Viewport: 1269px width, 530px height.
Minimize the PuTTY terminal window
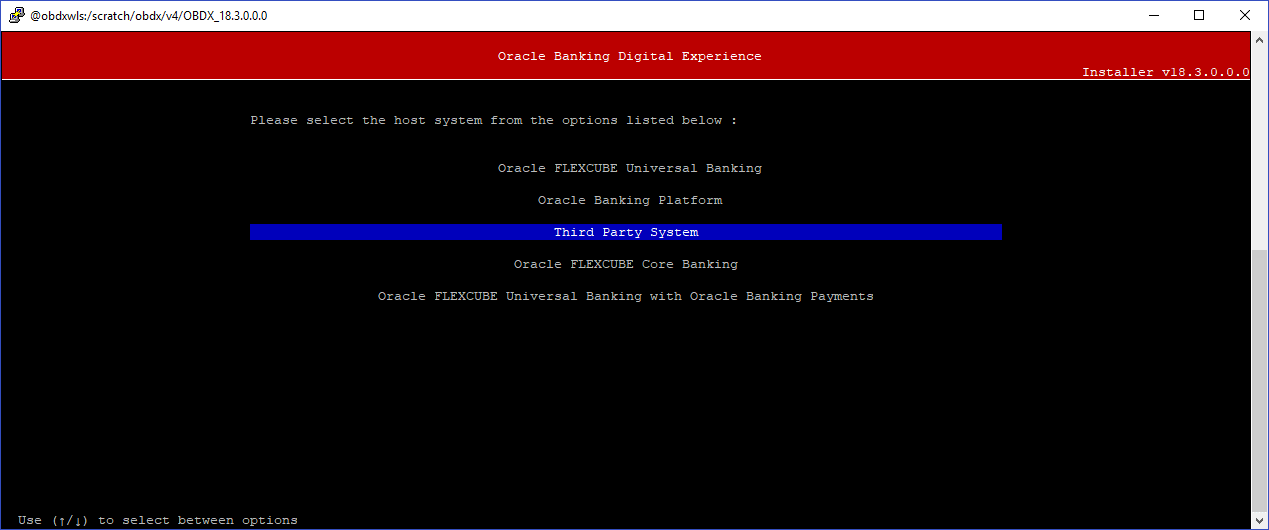1153,16
